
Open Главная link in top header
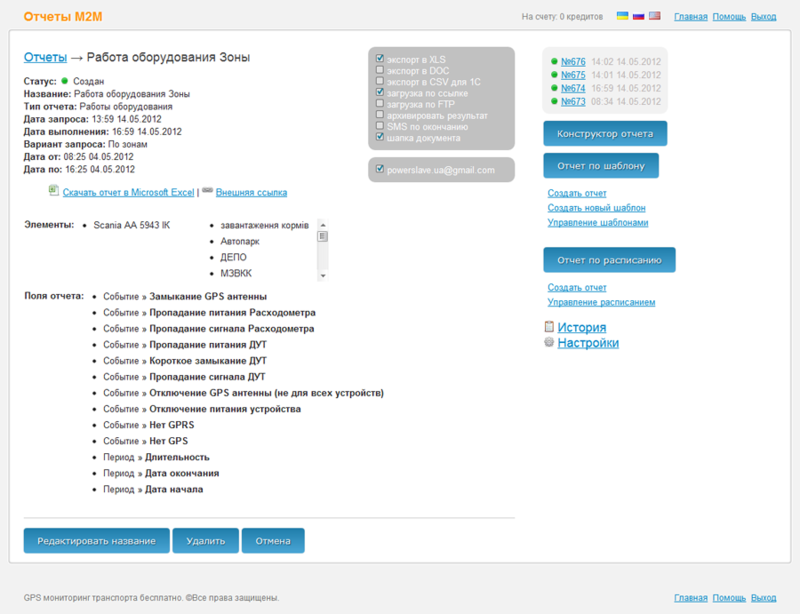(691, 17)
